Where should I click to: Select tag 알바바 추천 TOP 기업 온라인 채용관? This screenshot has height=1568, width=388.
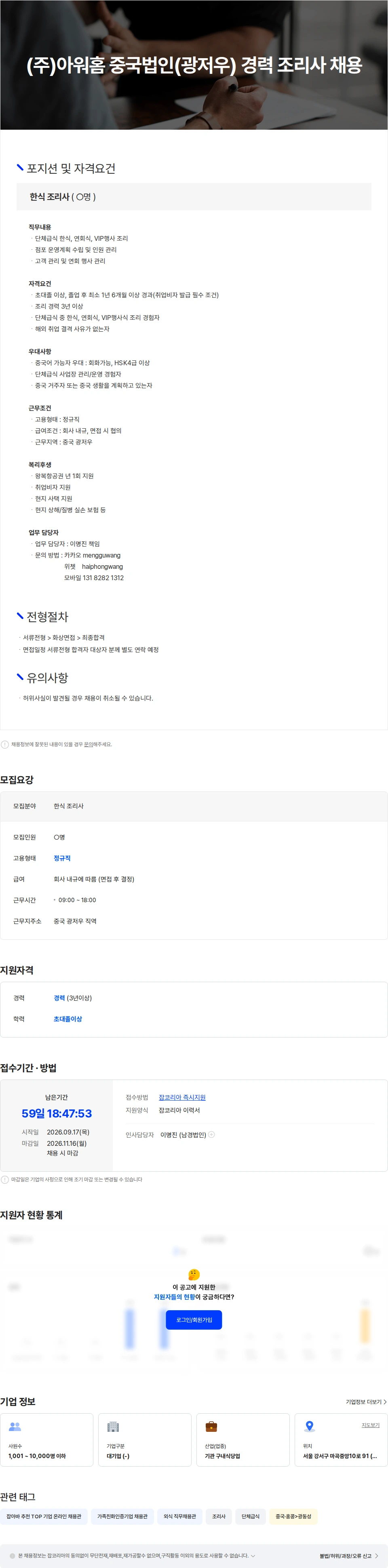[44, 1516]
